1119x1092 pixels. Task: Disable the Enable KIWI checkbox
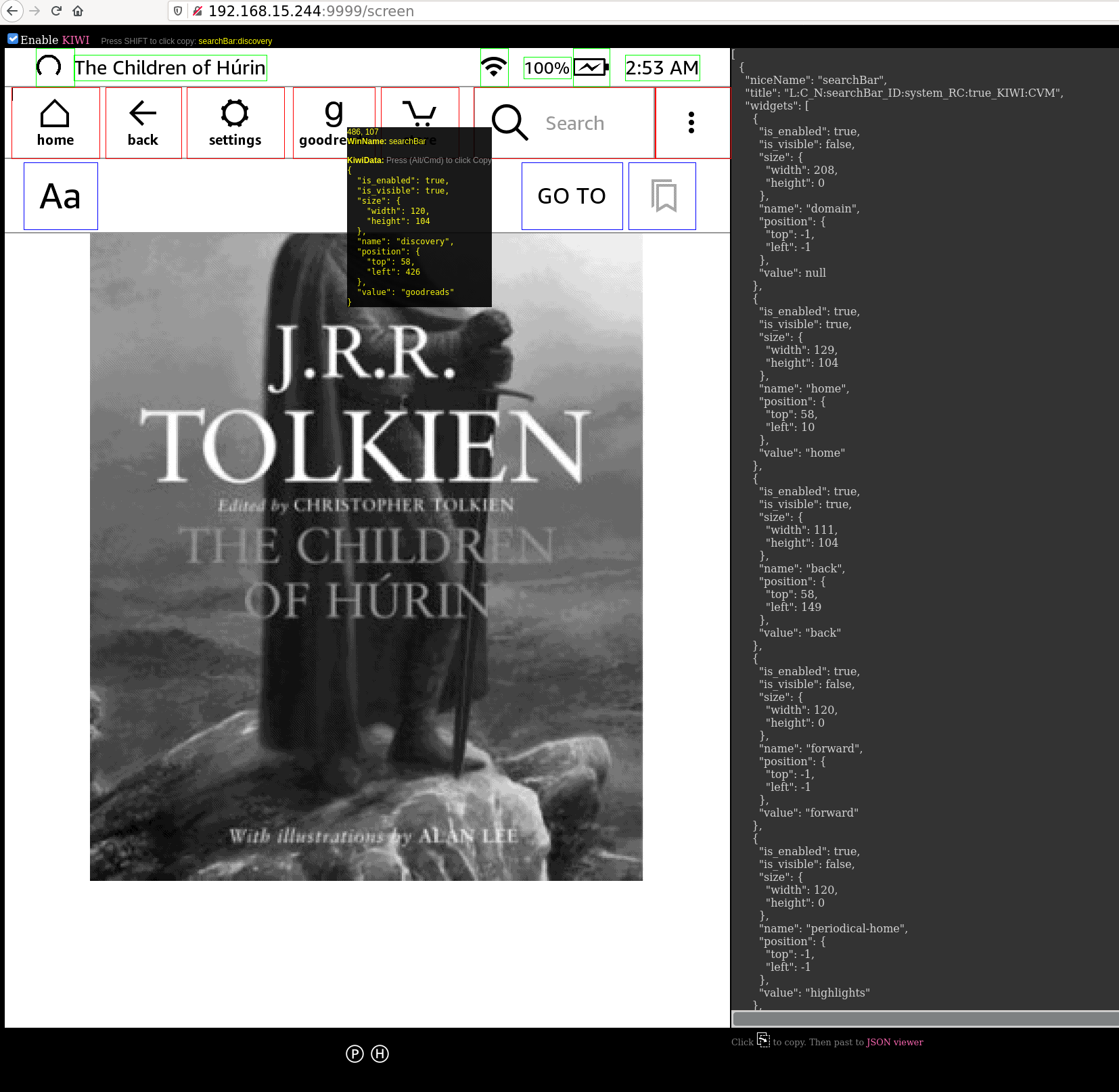click(13, 39)
